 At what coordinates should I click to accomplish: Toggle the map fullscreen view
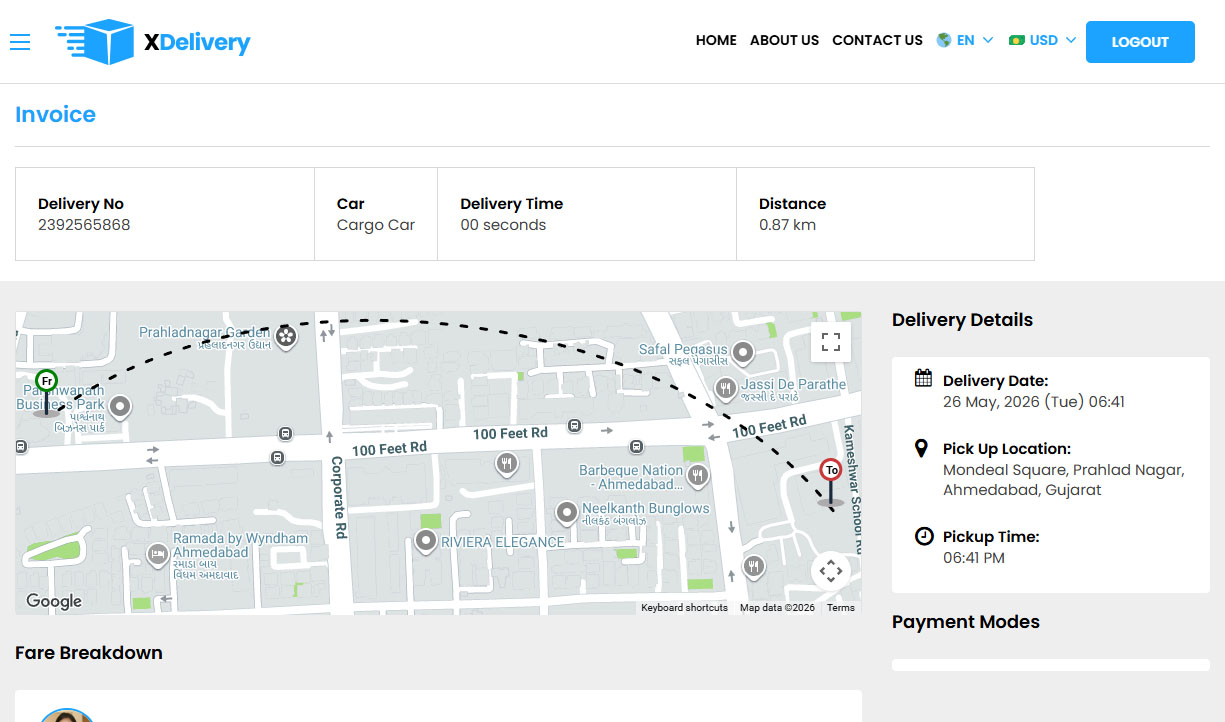[830, 342]
